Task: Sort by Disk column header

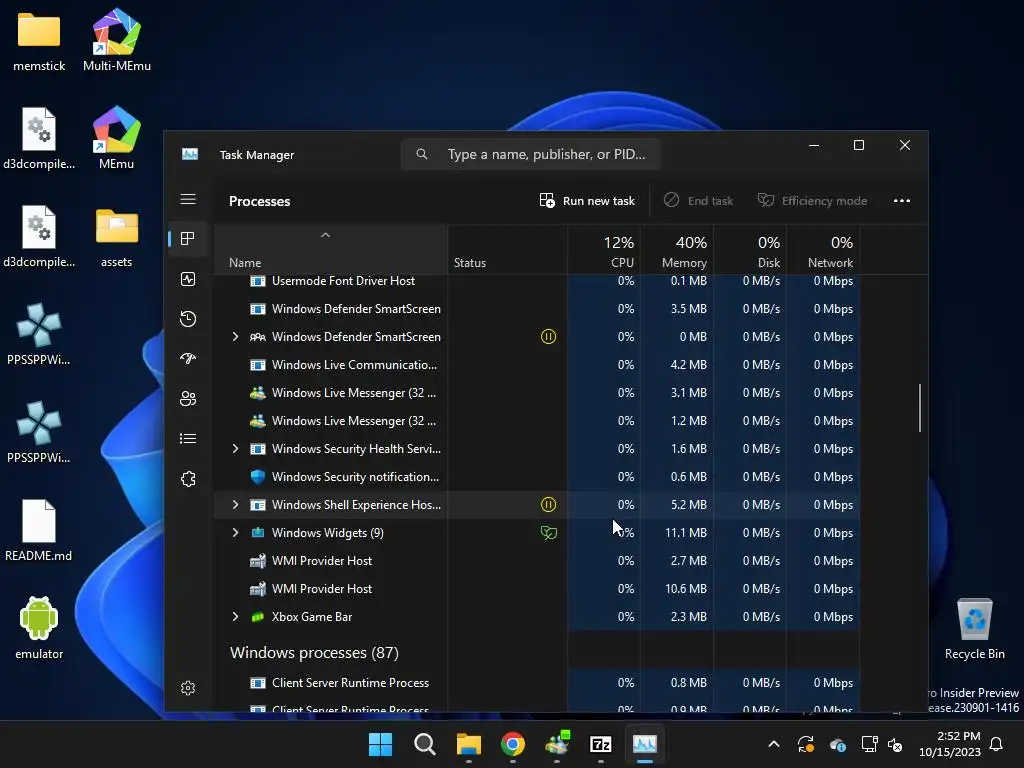Action: click(750, 250)
